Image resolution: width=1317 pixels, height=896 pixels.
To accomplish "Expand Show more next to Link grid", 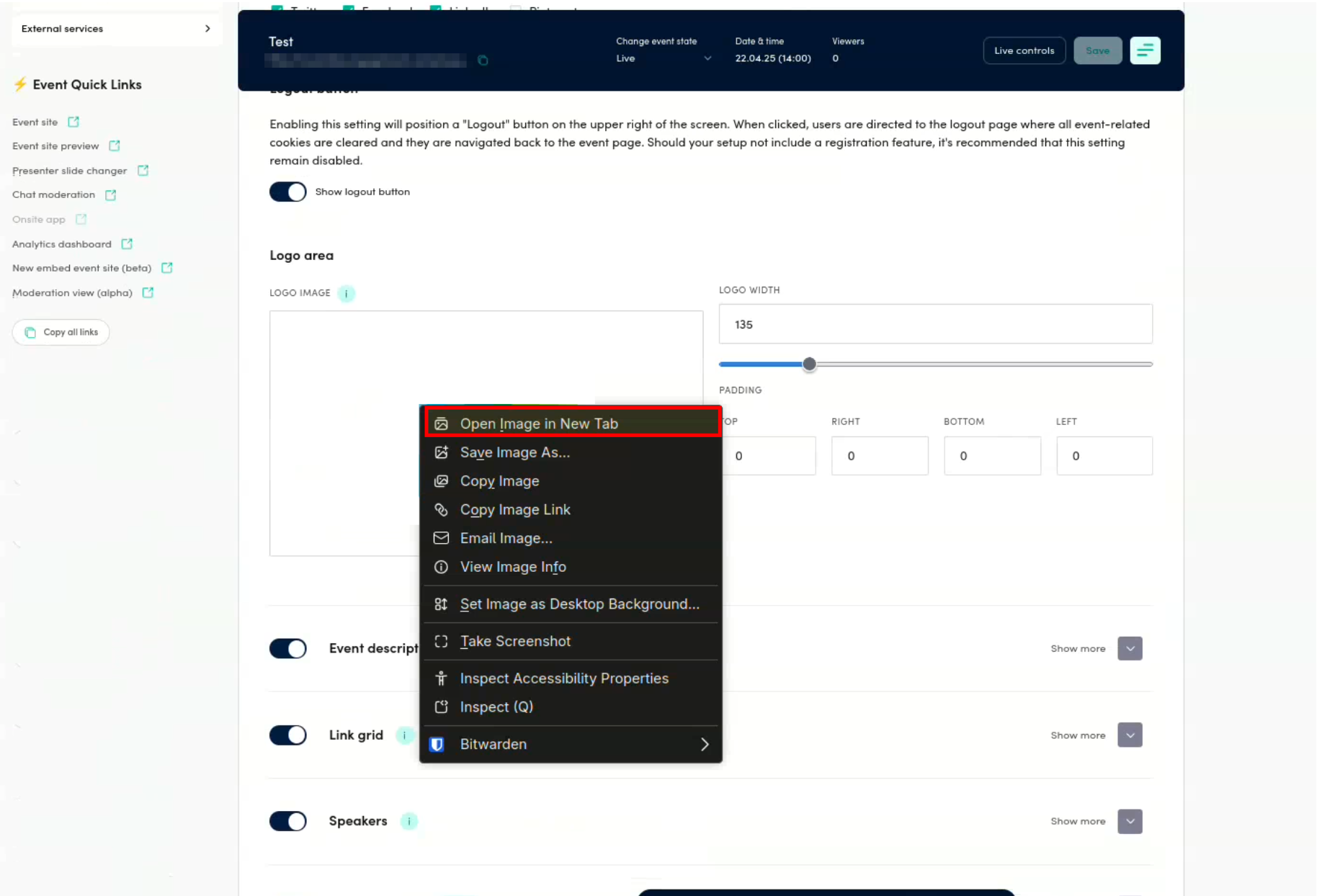I will point(1130,735).
